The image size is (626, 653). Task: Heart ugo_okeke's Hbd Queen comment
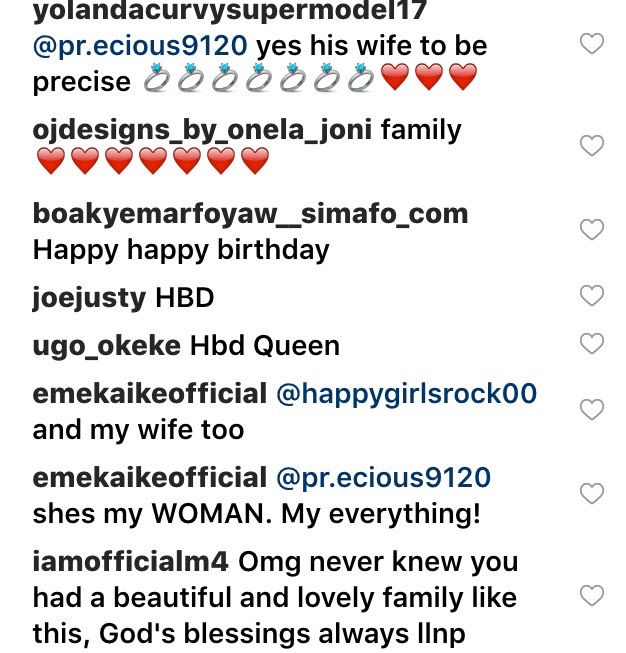point(592,344)
